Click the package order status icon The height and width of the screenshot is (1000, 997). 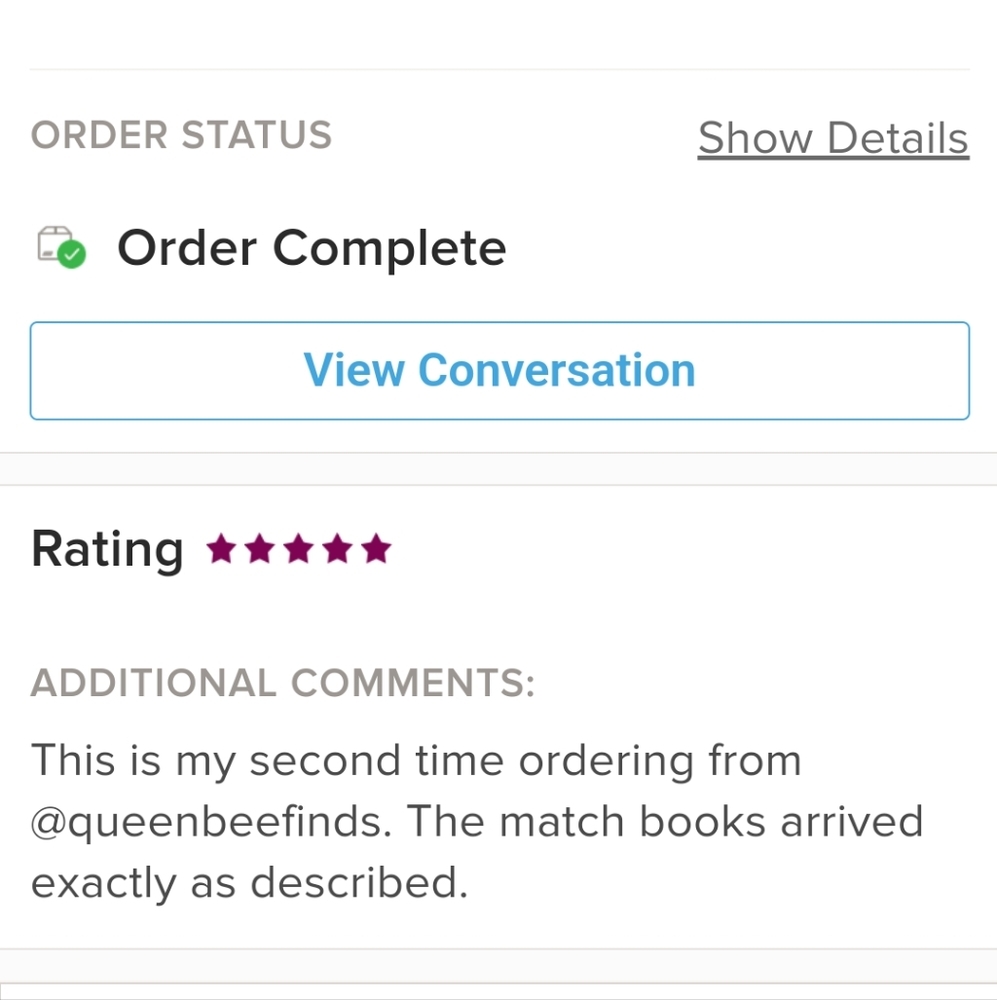[53, 244]
